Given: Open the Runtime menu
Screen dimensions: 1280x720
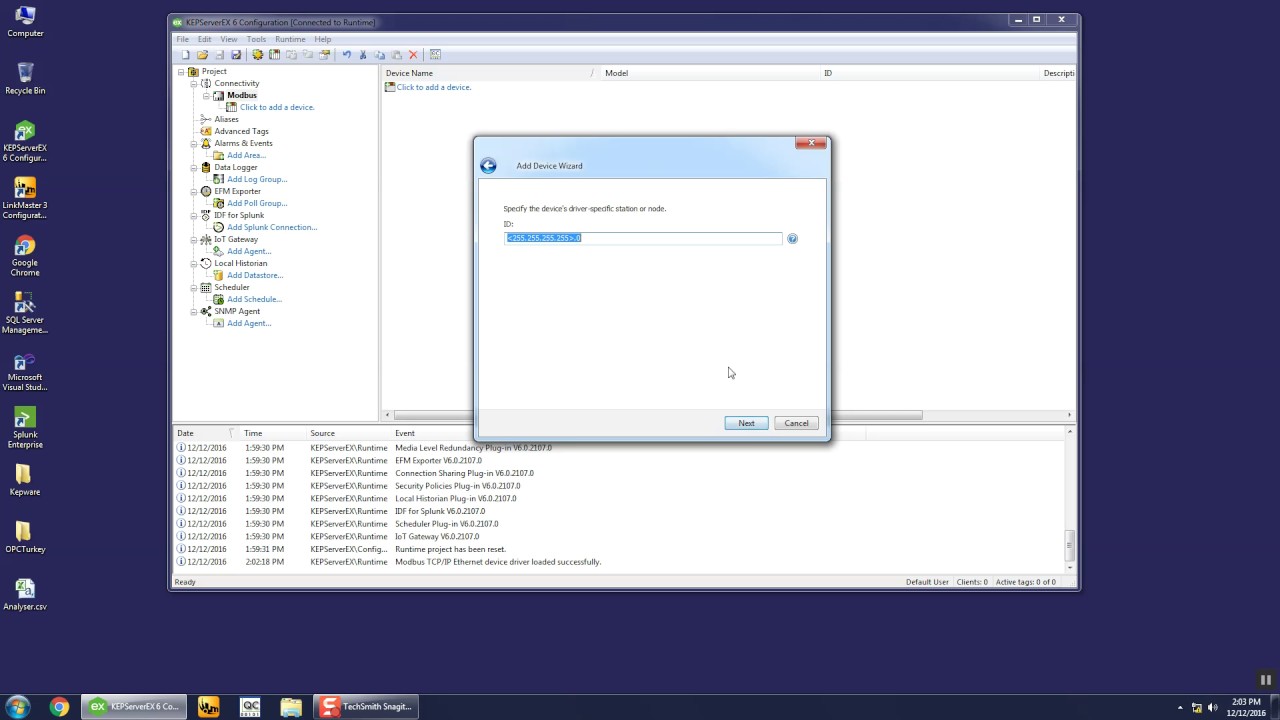Looking at the screenshot, I should (290, 39).
